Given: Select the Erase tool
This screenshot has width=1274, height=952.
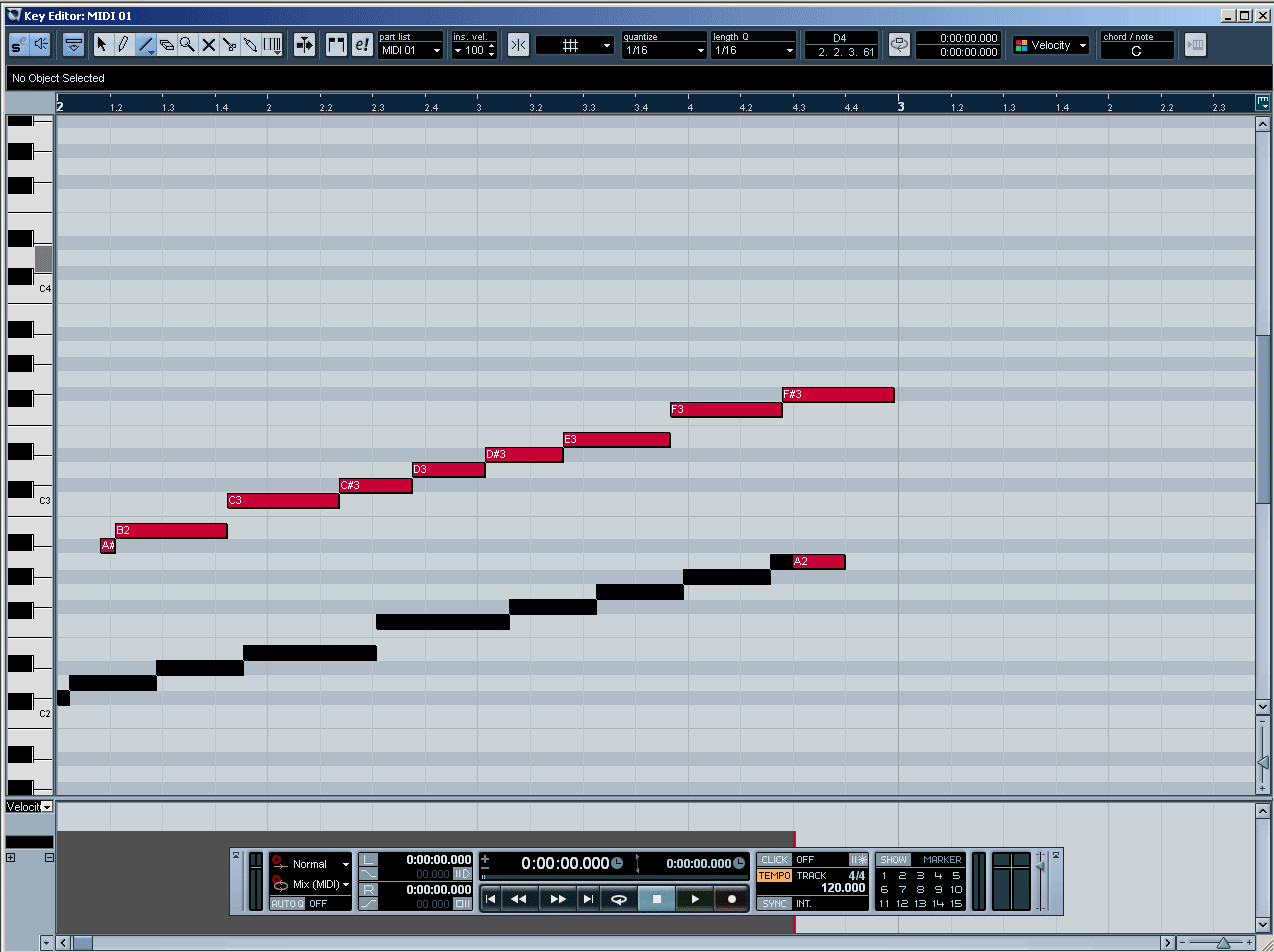Looking at the screenshot, I should [x=166, y=45].
